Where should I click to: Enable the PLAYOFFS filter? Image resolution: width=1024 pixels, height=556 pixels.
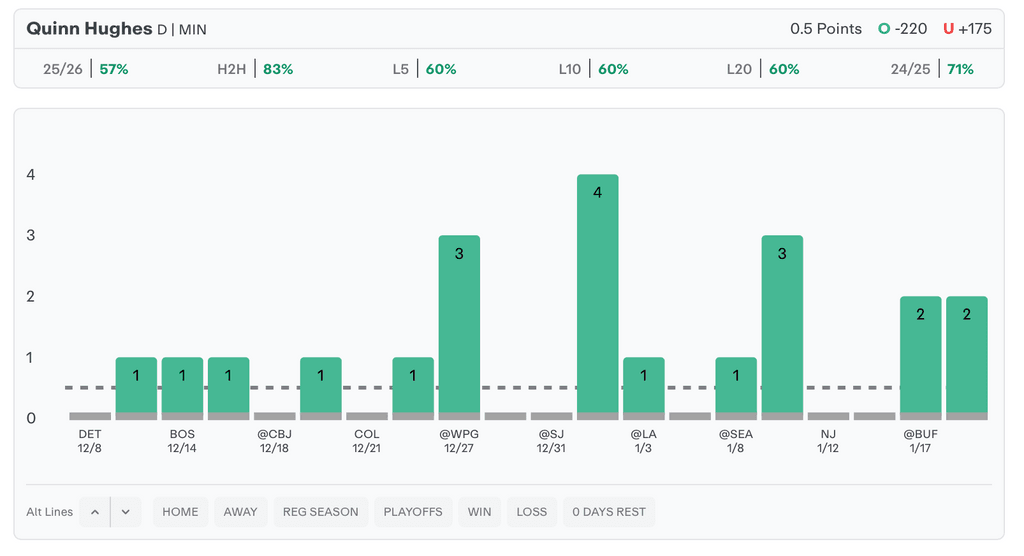pyautogui.click(x=413, y=512)
